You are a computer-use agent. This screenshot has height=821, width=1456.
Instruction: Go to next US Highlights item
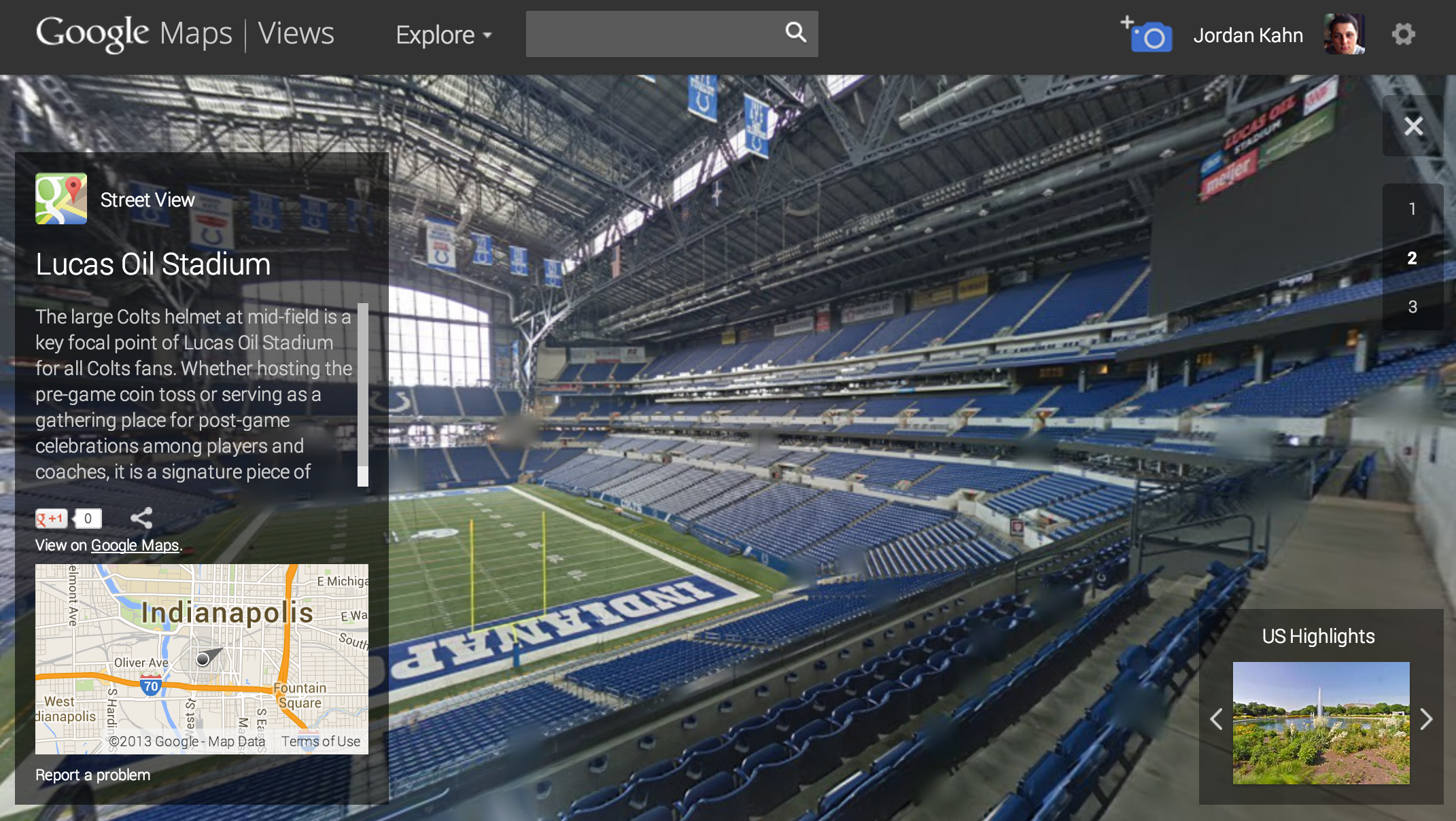point(1426,719)
